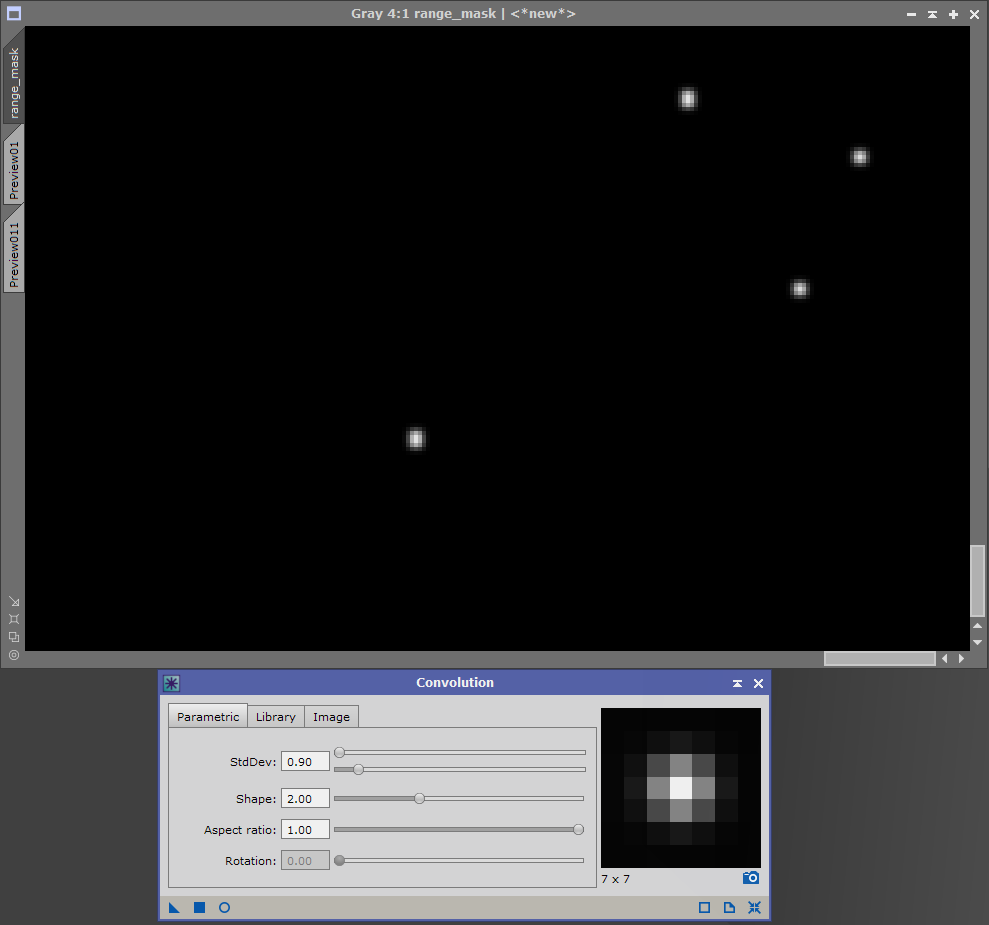Click the Apply Global circle icon
The height and width of the screenshot is (925, 989).
[225, 907]
